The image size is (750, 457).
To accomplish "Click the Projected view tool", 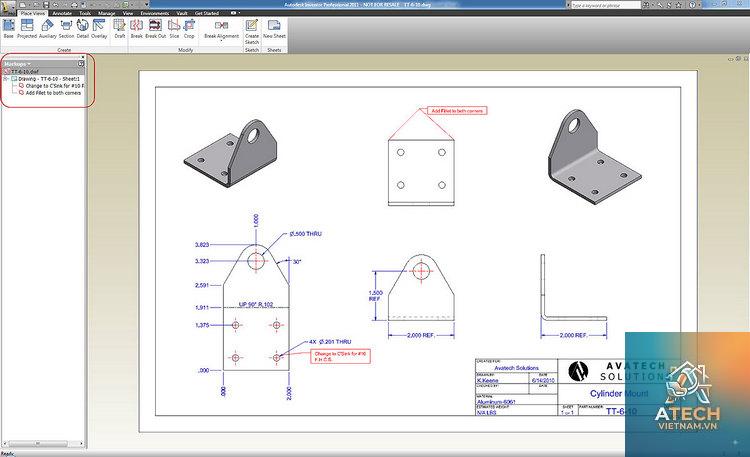I will [x=27, y=29].
